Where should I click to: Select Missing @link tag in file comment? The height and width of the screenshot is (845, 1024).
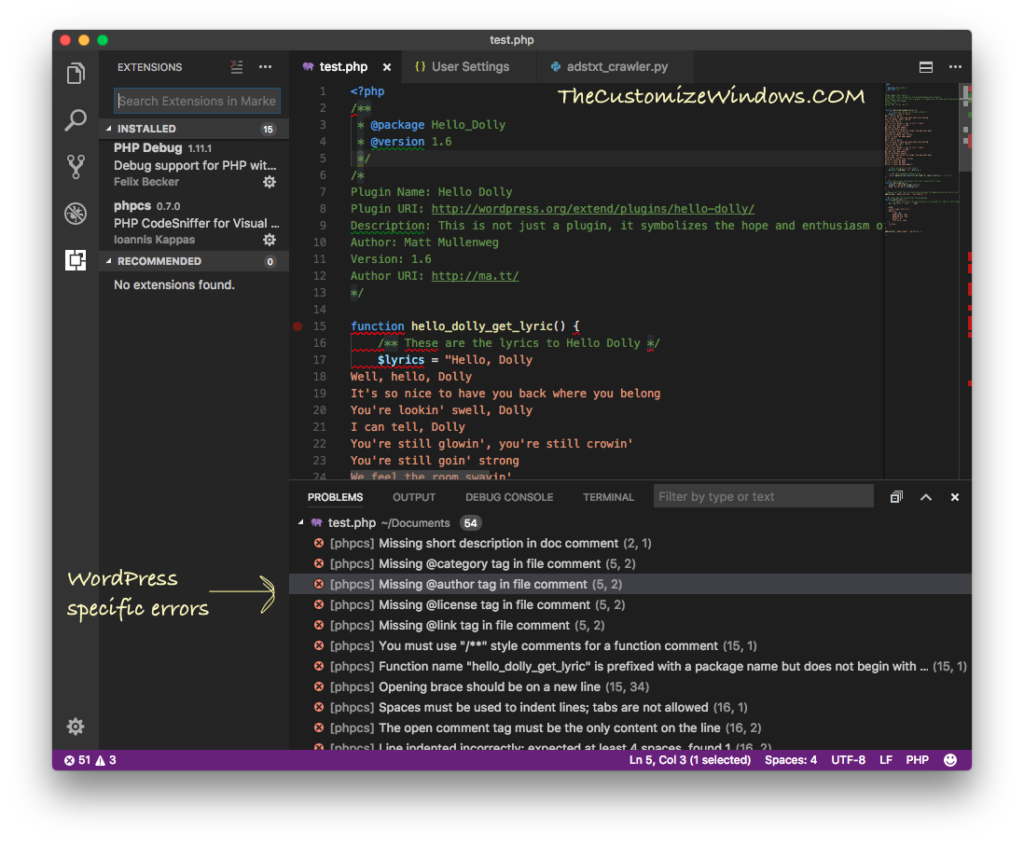tap(630, 625)
